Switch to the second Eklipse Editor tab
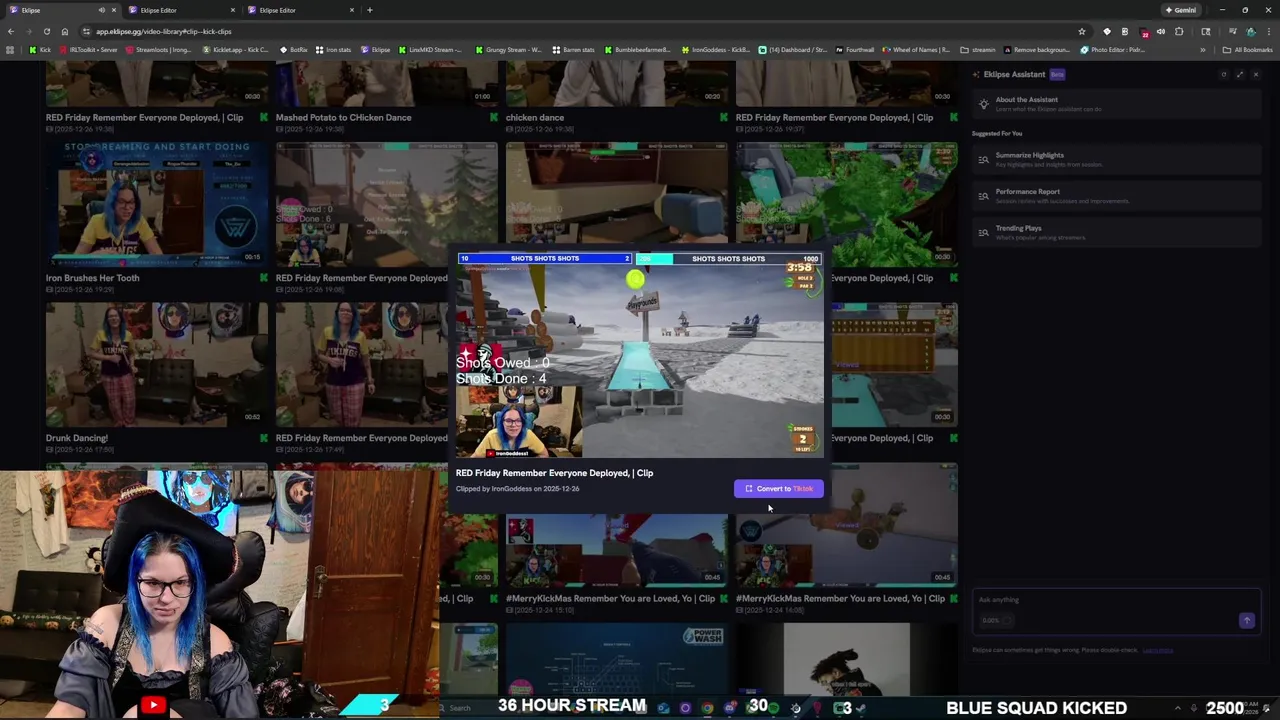The height and width of the screenshot is (720, 1280). (180, 10)
